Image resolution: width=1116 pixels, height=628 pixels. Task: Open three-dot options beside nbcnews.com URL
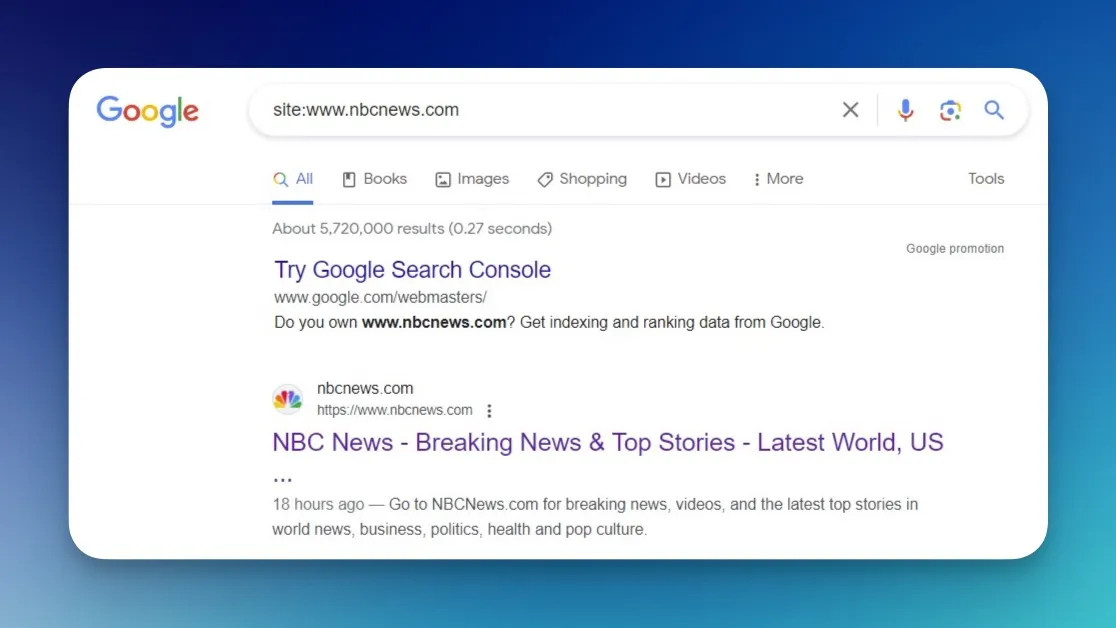point(489,411)
